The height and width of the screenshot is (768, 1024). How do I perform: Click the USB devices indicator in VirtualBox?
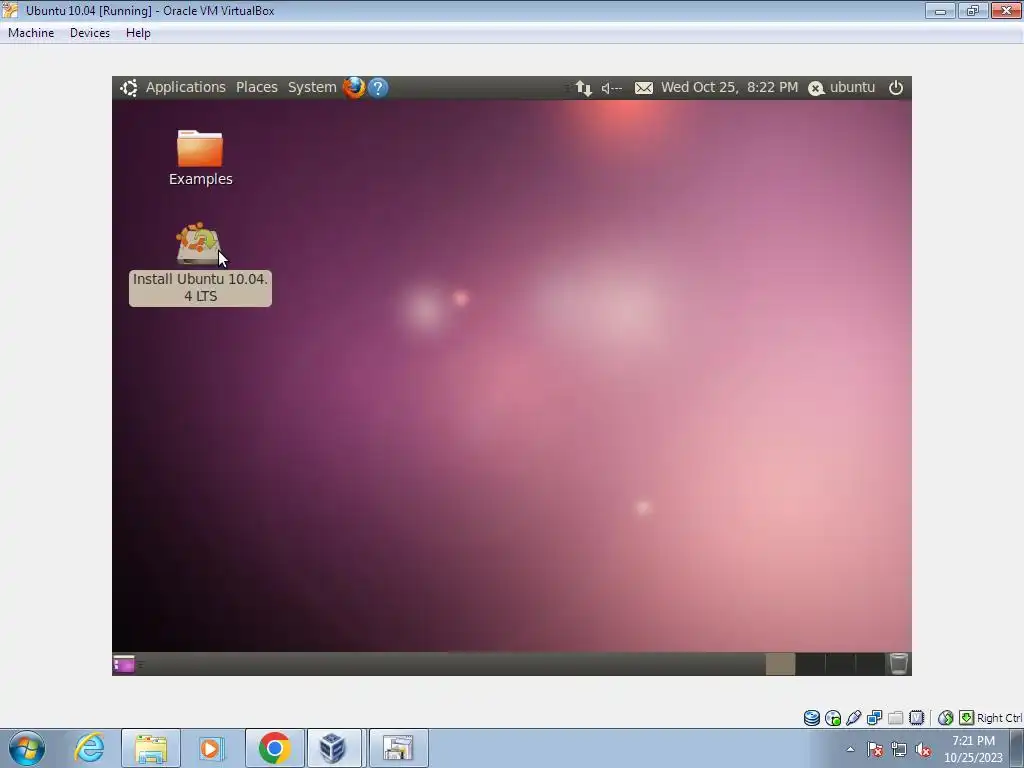point(854,718)
